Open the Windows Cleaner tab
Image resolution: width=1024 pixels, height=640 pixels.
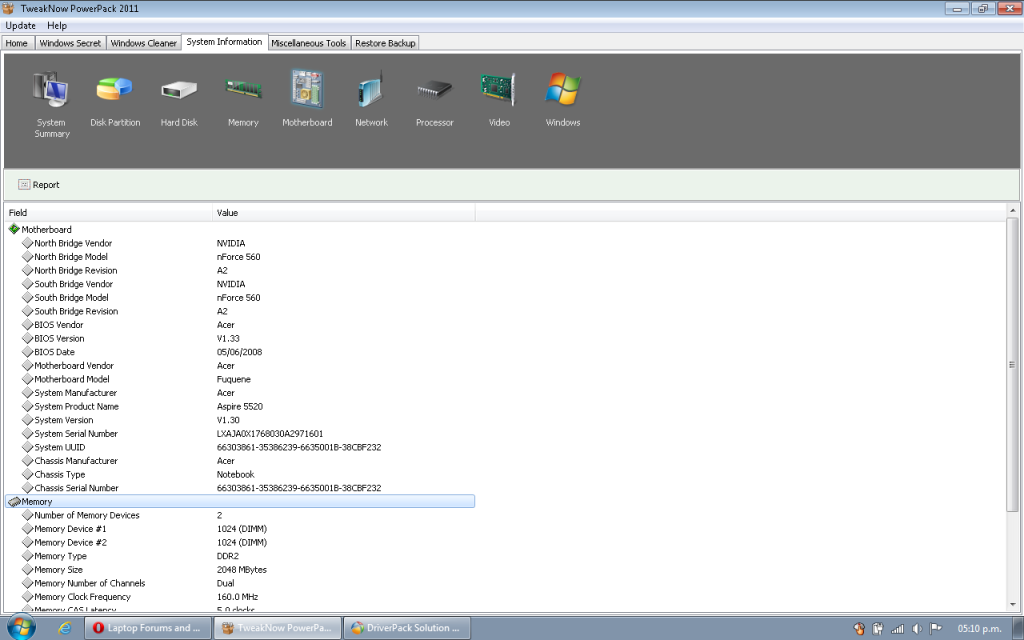[144, 43]
